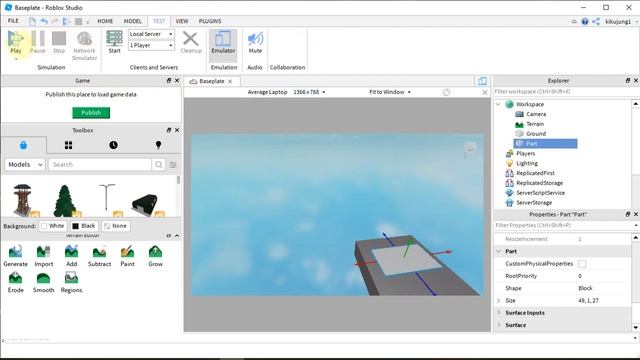Expand the Surface section
640x360 pixels.
tap(498, 325)
